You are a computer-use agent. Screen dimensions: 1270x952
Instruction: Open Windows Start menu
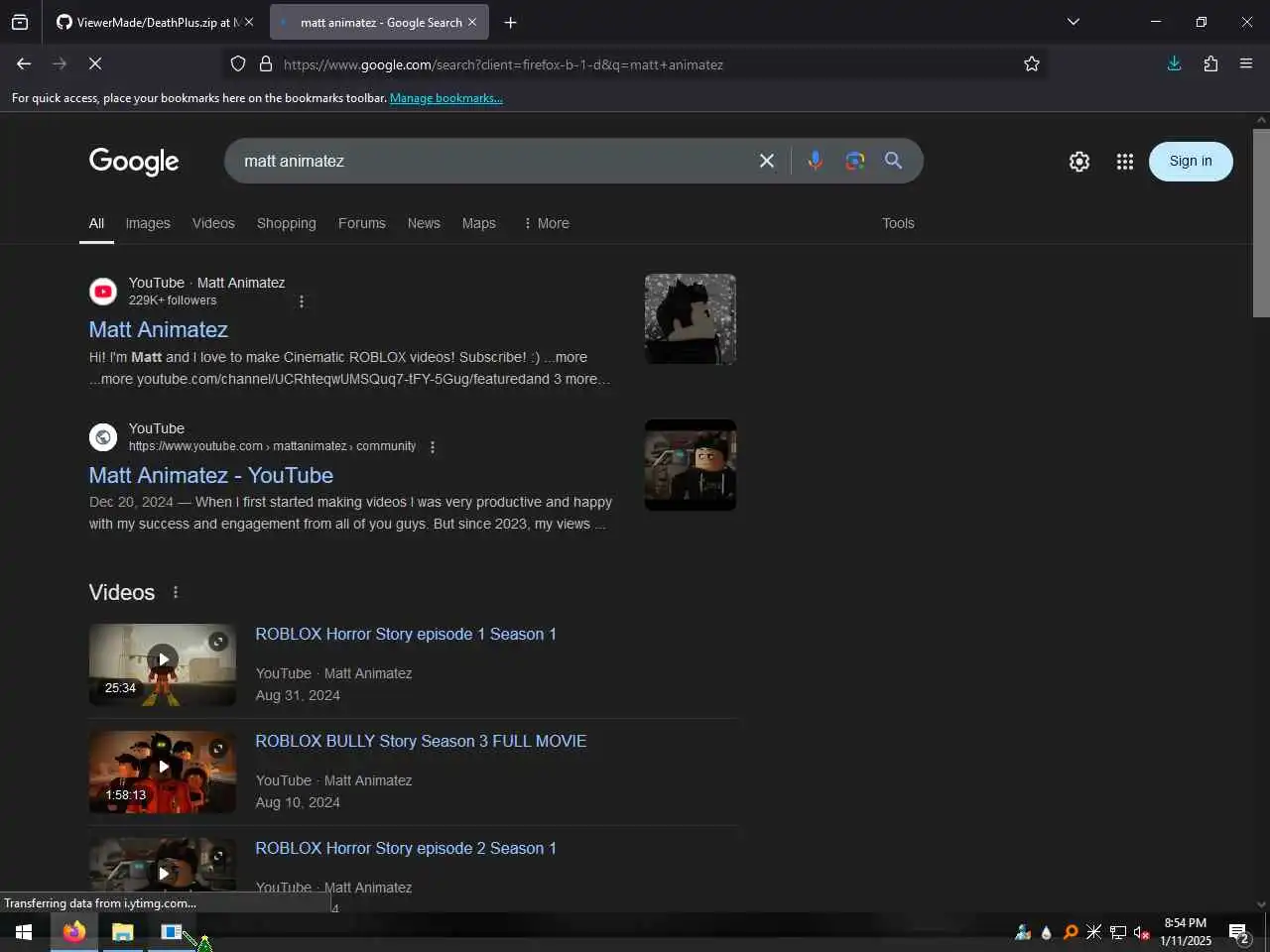24,932
